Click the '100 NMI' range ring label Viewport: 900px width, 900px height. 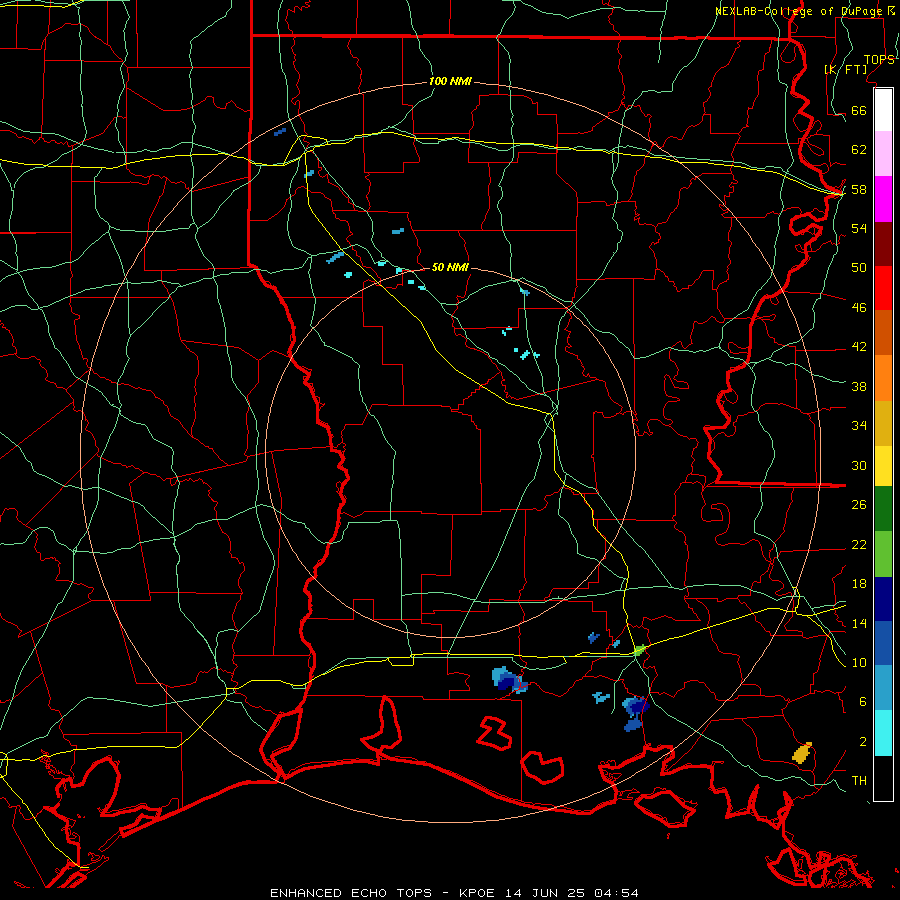coord(450,81)
